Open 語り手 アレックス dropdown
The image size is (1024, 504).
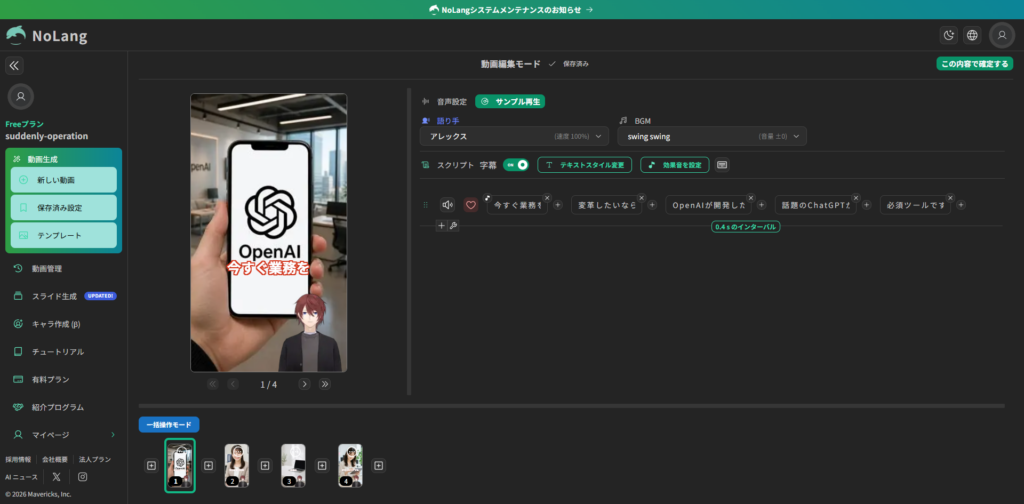point(514,136)
